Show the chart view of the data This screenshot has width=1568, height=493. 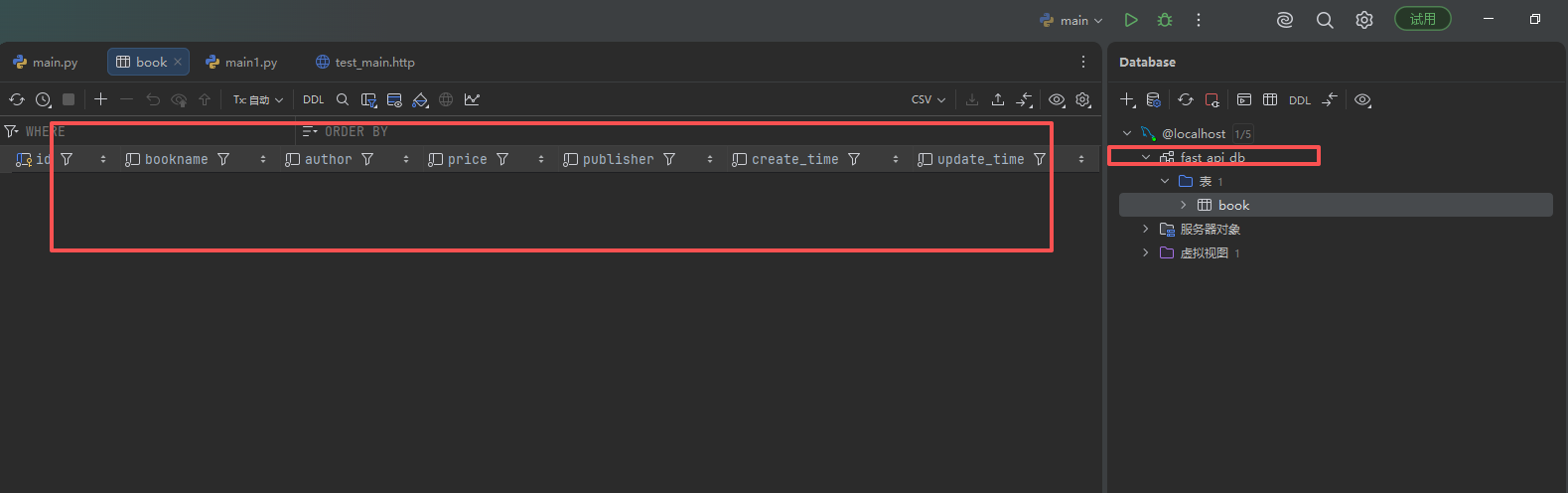tap(472, 99)
